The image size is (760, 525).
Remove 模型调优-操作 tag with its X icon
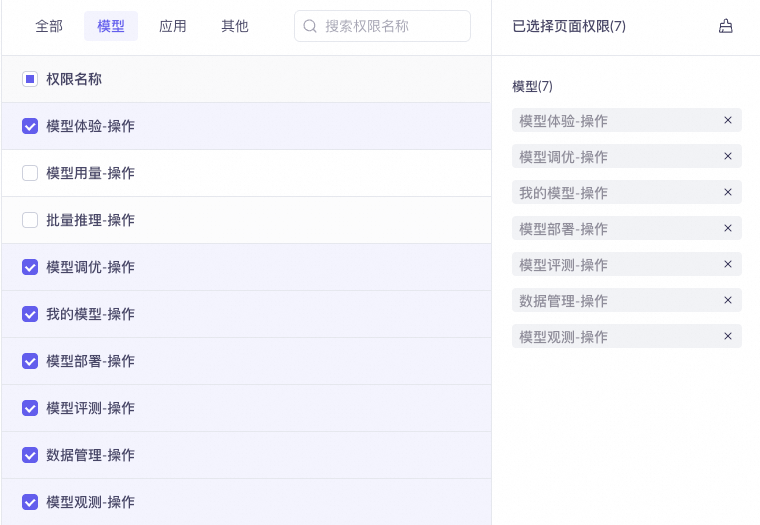(x=728, y=157)
